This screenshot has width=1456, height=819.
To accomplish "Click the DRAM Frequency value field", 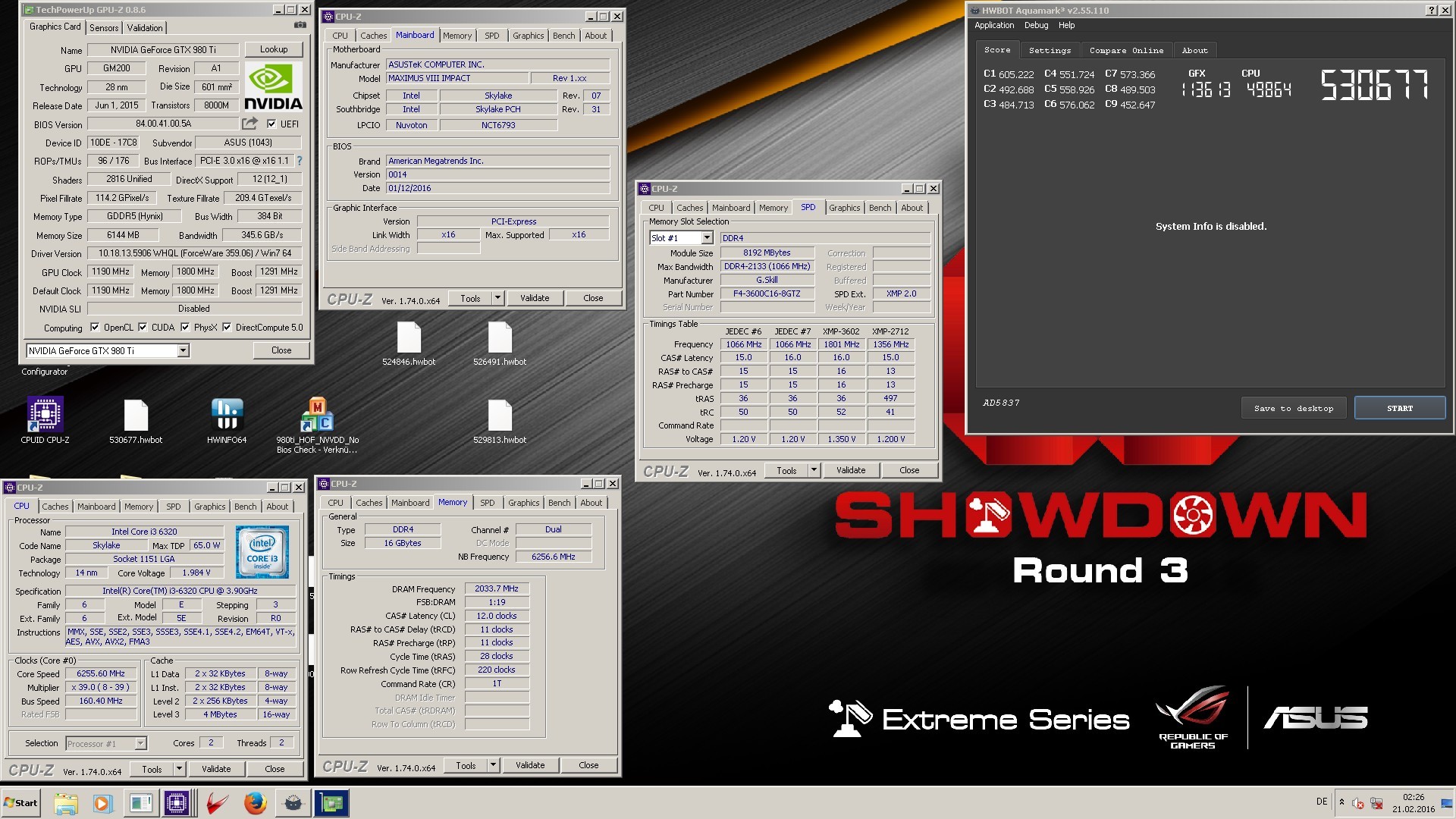I will (497, 588).
